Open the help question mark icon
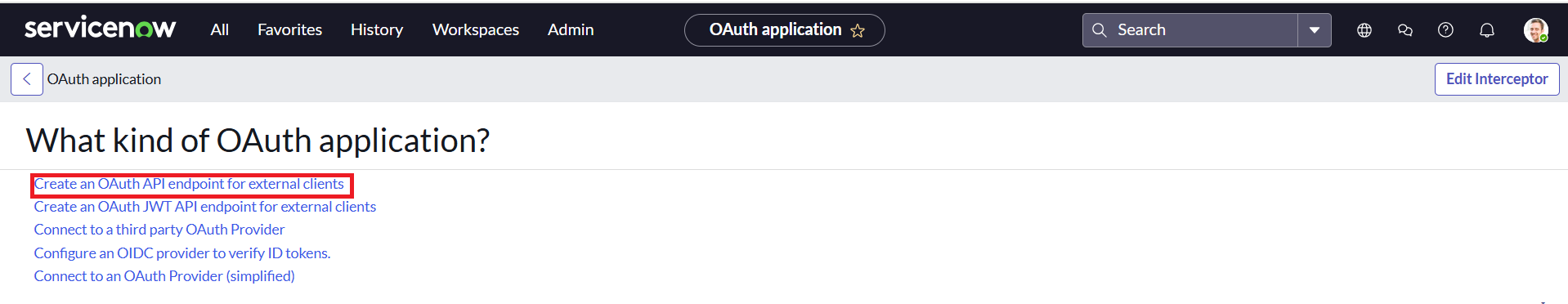The width and height of the screenshot is (1568, 304). [1445, 30]
